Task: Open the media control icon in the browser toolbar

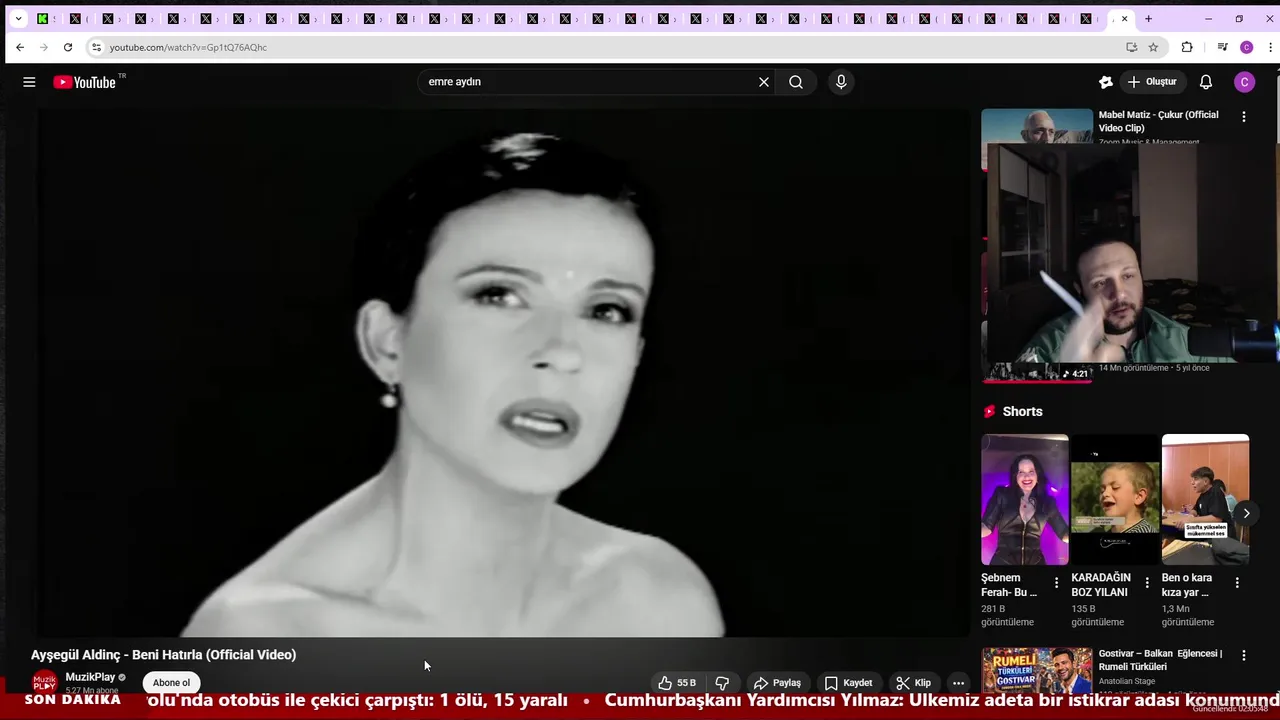Action: tap(1222, 47)
